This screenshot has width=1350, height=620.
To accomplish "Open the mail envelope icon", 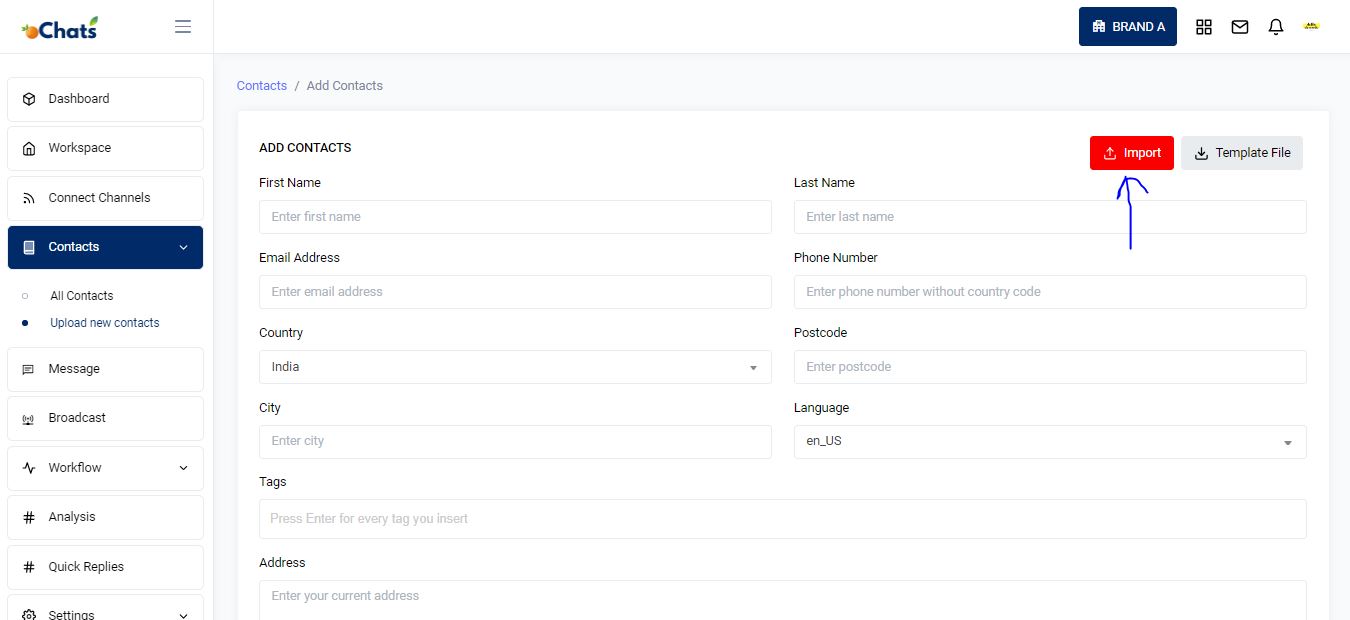I will (1240, 27).
